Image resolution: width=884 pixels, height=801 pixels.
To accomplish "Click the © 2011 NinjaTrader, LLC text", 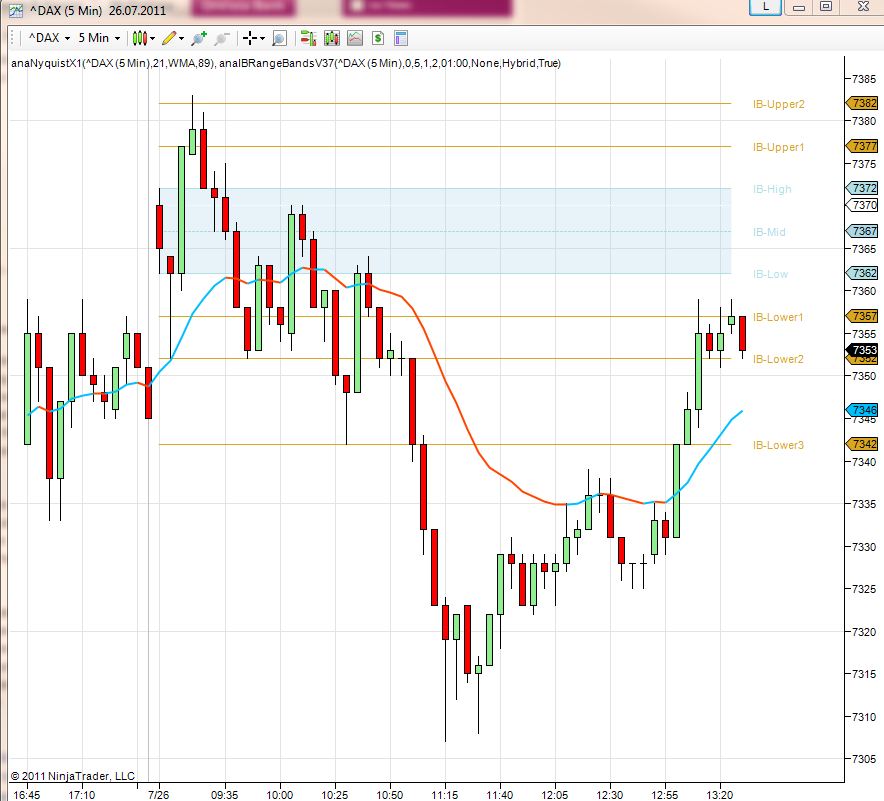I will pyautogui.click(x=73, y=776).
